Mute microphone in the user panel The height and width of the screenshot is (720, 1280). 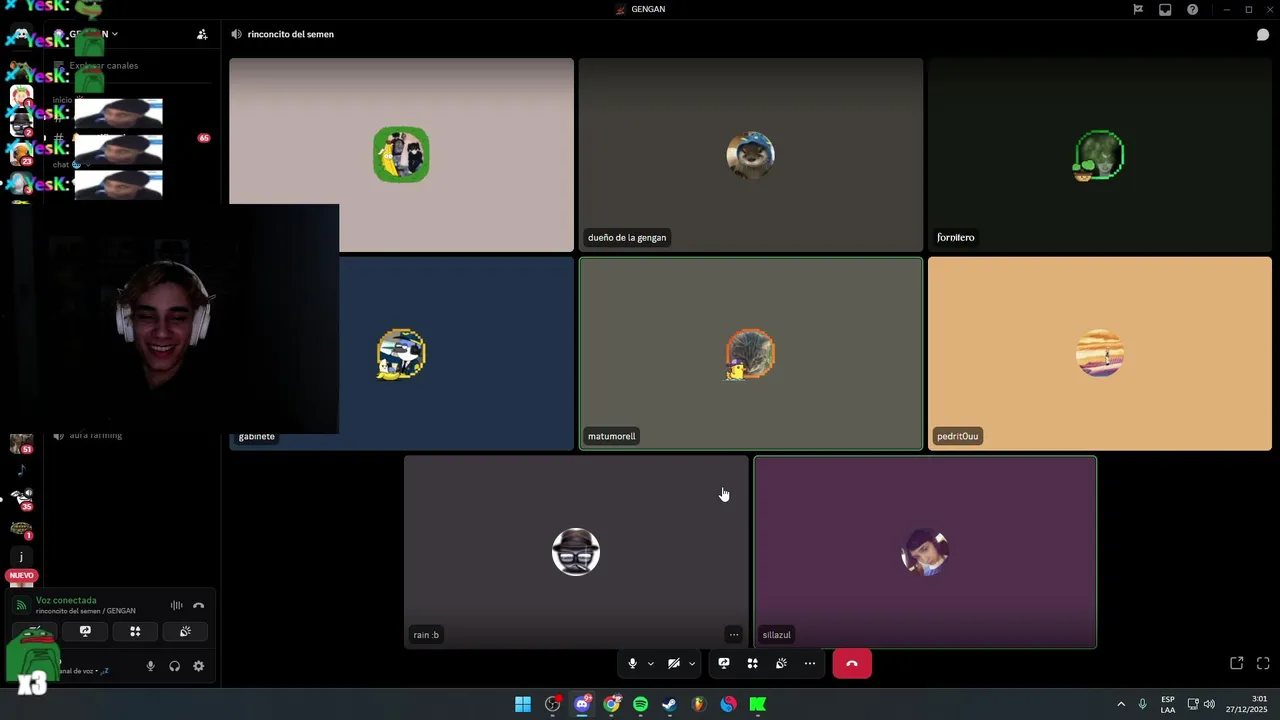(x=151, y=666)
